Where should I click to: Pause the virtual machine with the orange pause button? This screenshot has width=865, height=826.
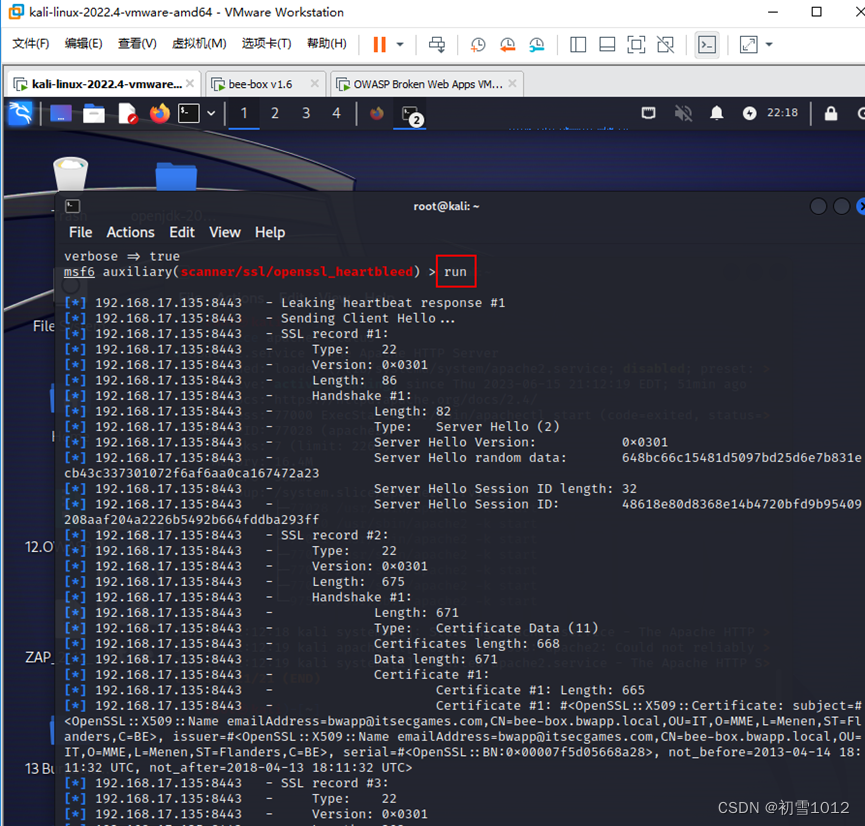(x=379, y=45)
